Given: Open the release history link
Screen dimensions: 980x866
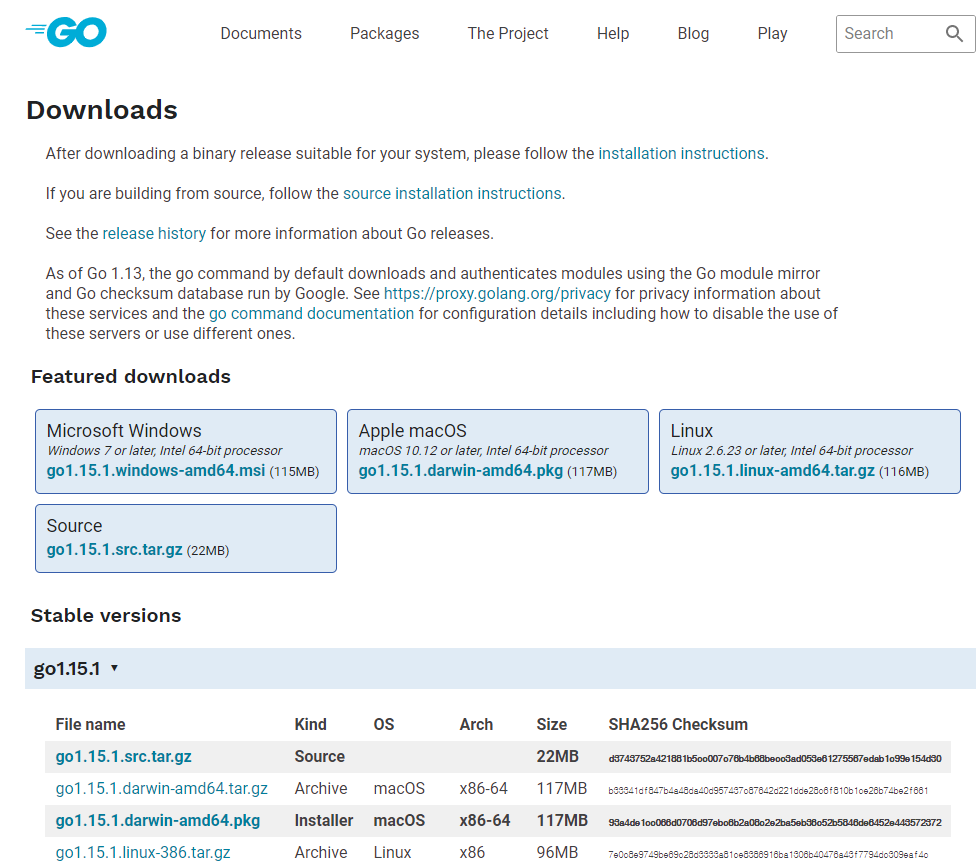Looking at the screenshot, I should tap(154, 234).
